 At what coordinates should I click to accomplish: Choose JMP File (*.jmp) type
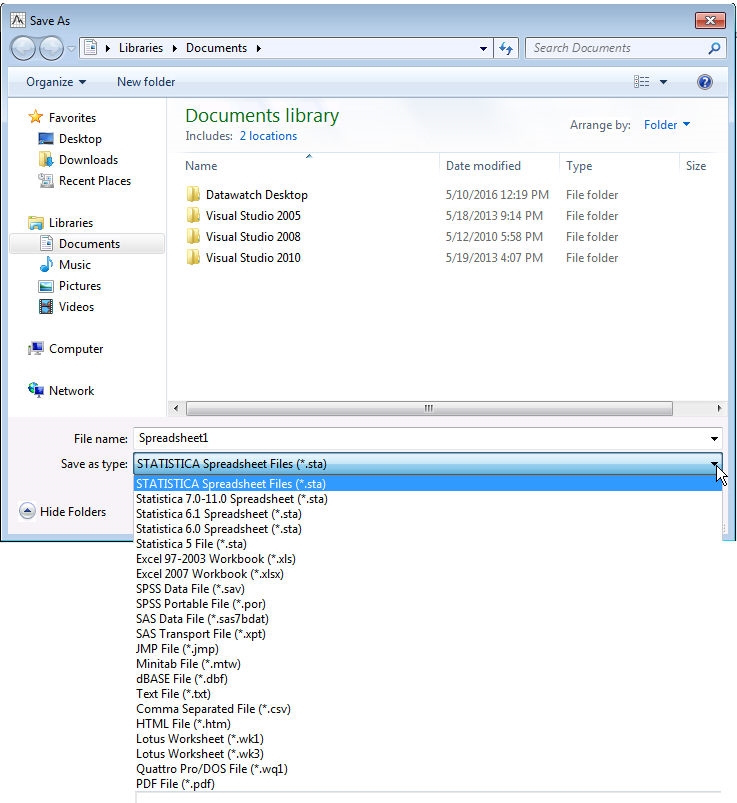pos(428,648)
